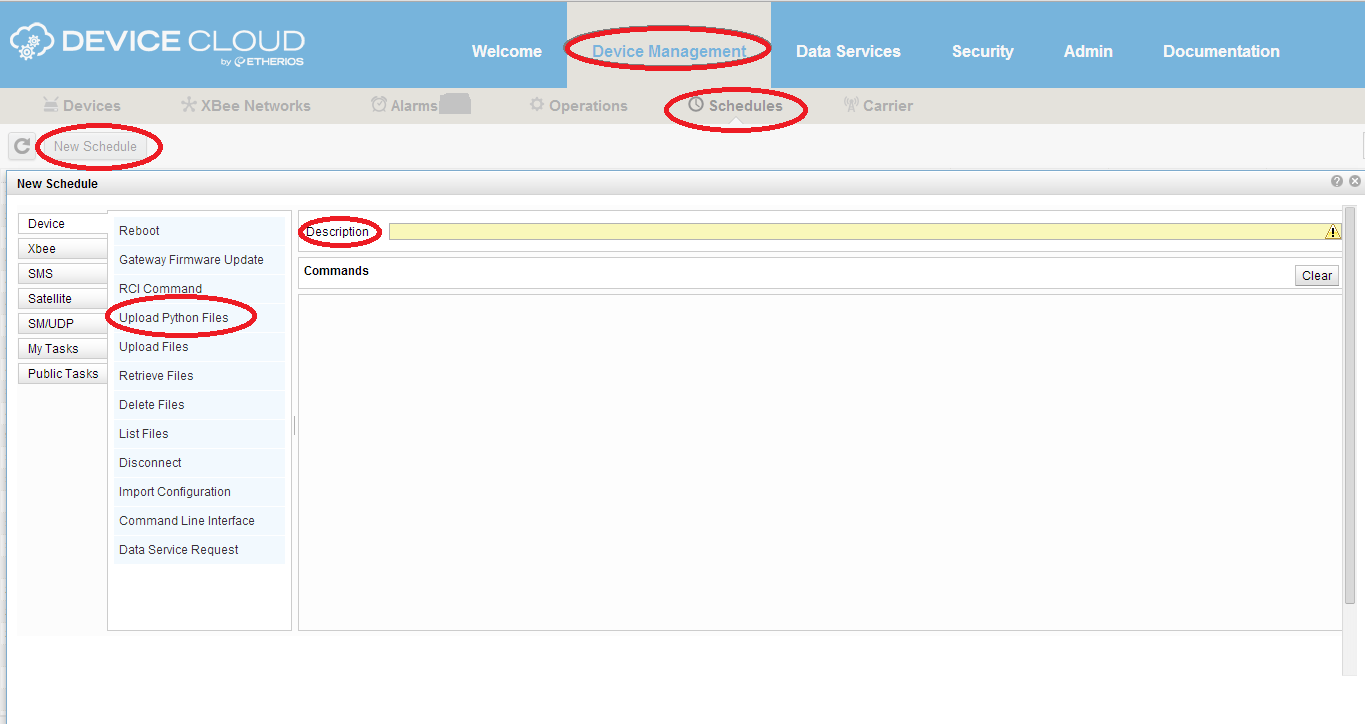Select the Xbee task category
Viewport: 1365px width, 724px height.
tap(62, 249)
